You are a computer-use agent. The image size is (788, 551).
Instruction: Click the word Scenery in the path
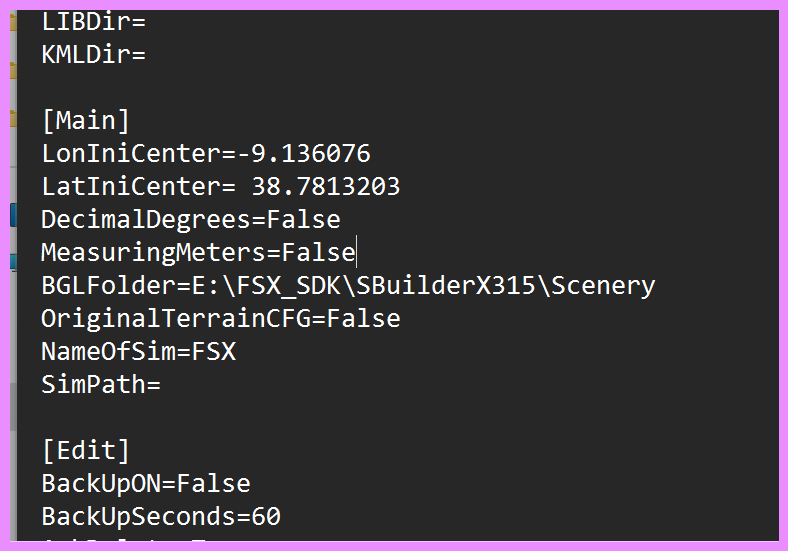[x=604, y=286]
